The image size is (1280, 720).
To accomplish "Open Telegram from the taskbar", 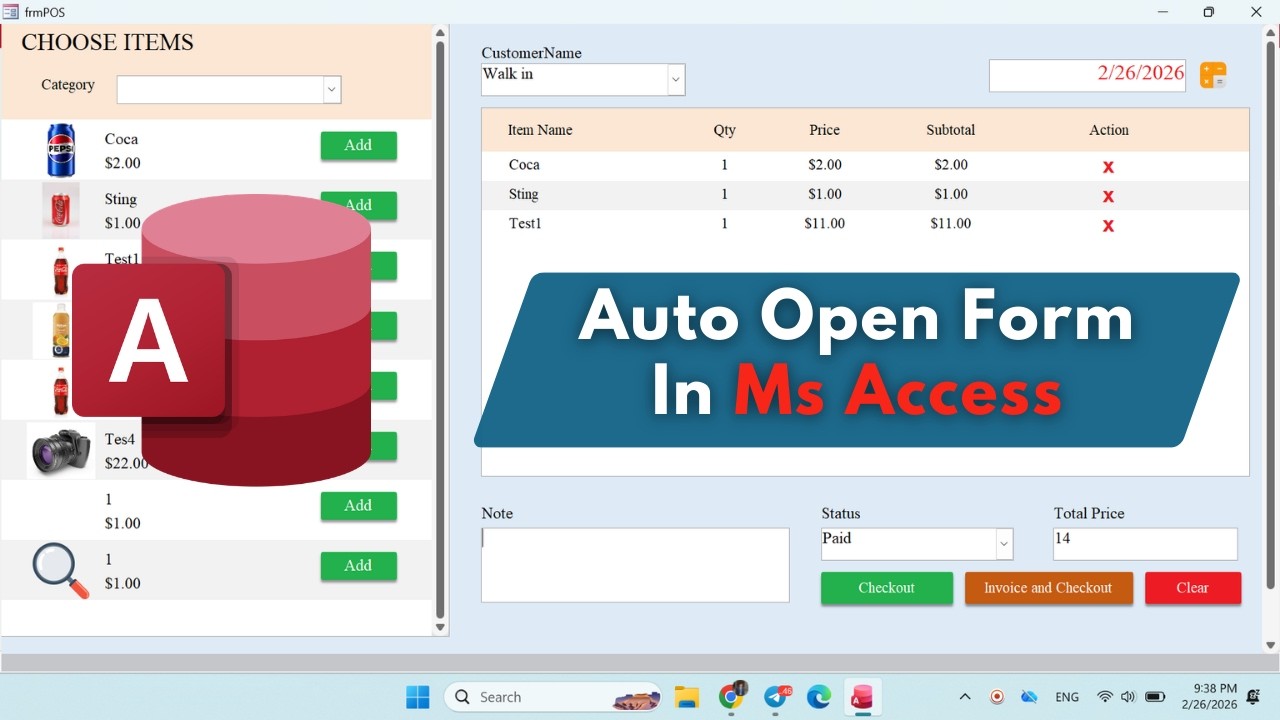I will pos(776,696).
